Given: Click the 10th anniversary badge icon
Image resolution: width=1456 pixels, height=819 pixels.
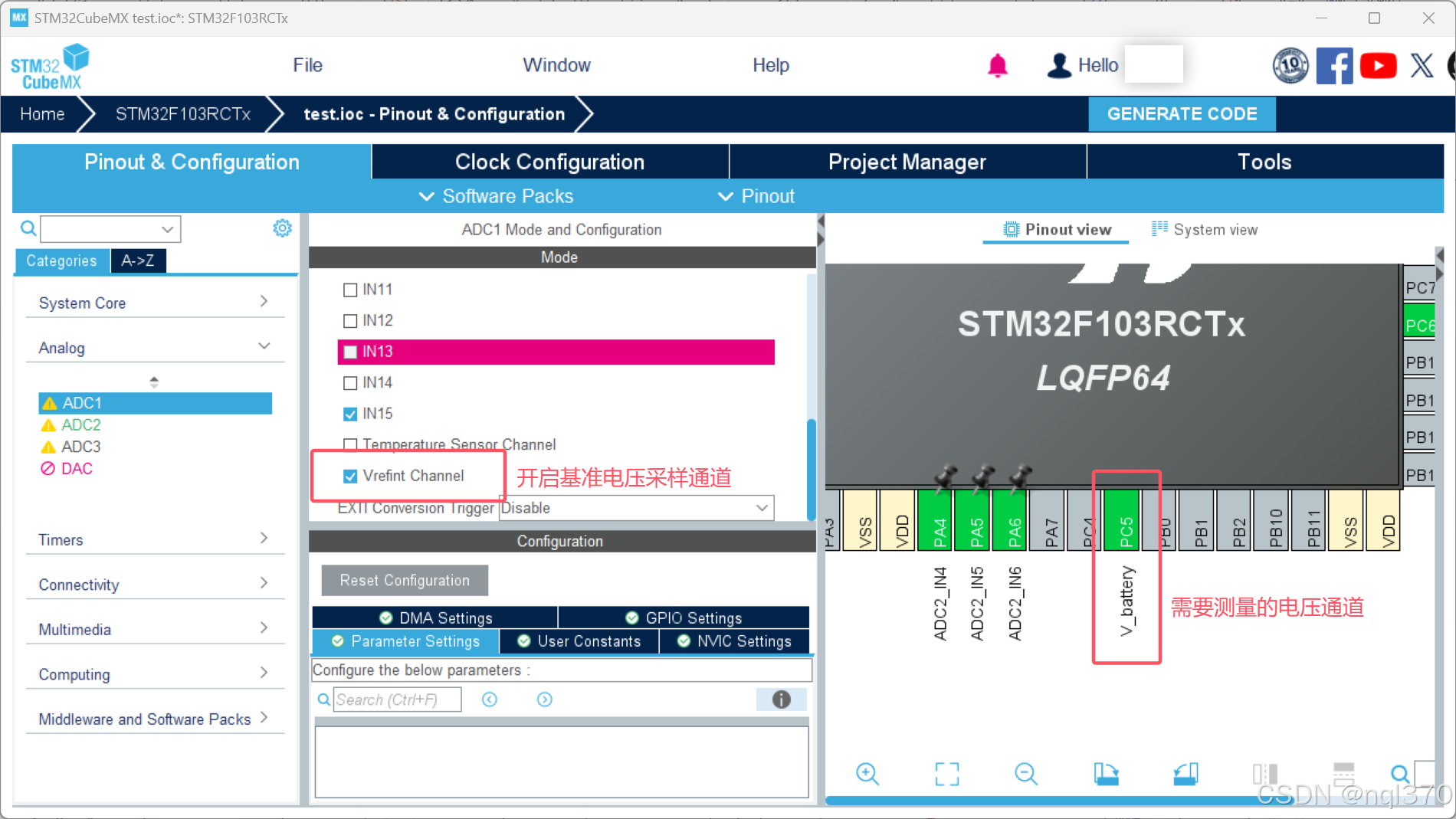Looking at the screenshot, I should 1290,66.
